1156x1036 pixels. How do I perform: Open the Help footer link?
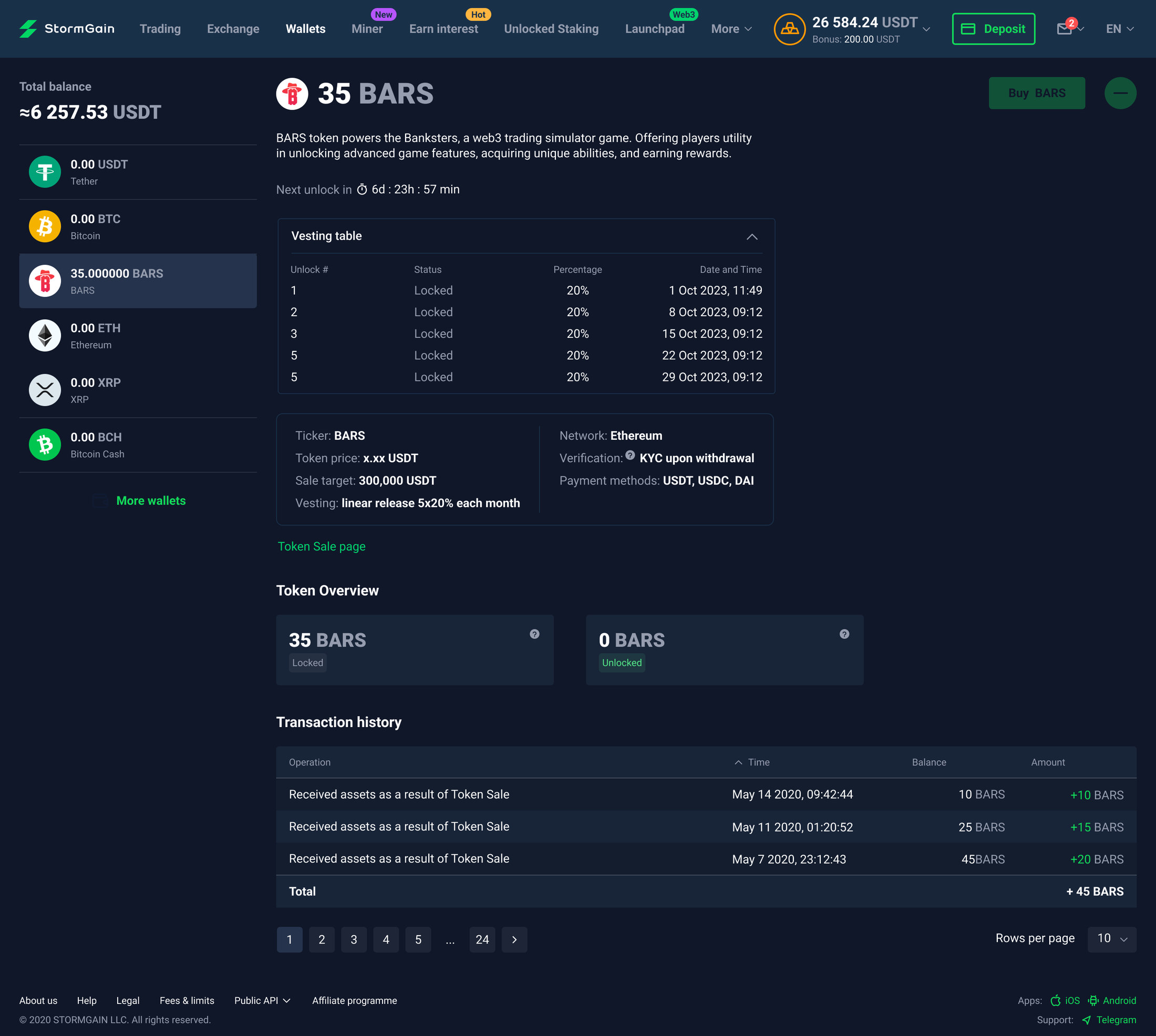tap(87, 1000)
